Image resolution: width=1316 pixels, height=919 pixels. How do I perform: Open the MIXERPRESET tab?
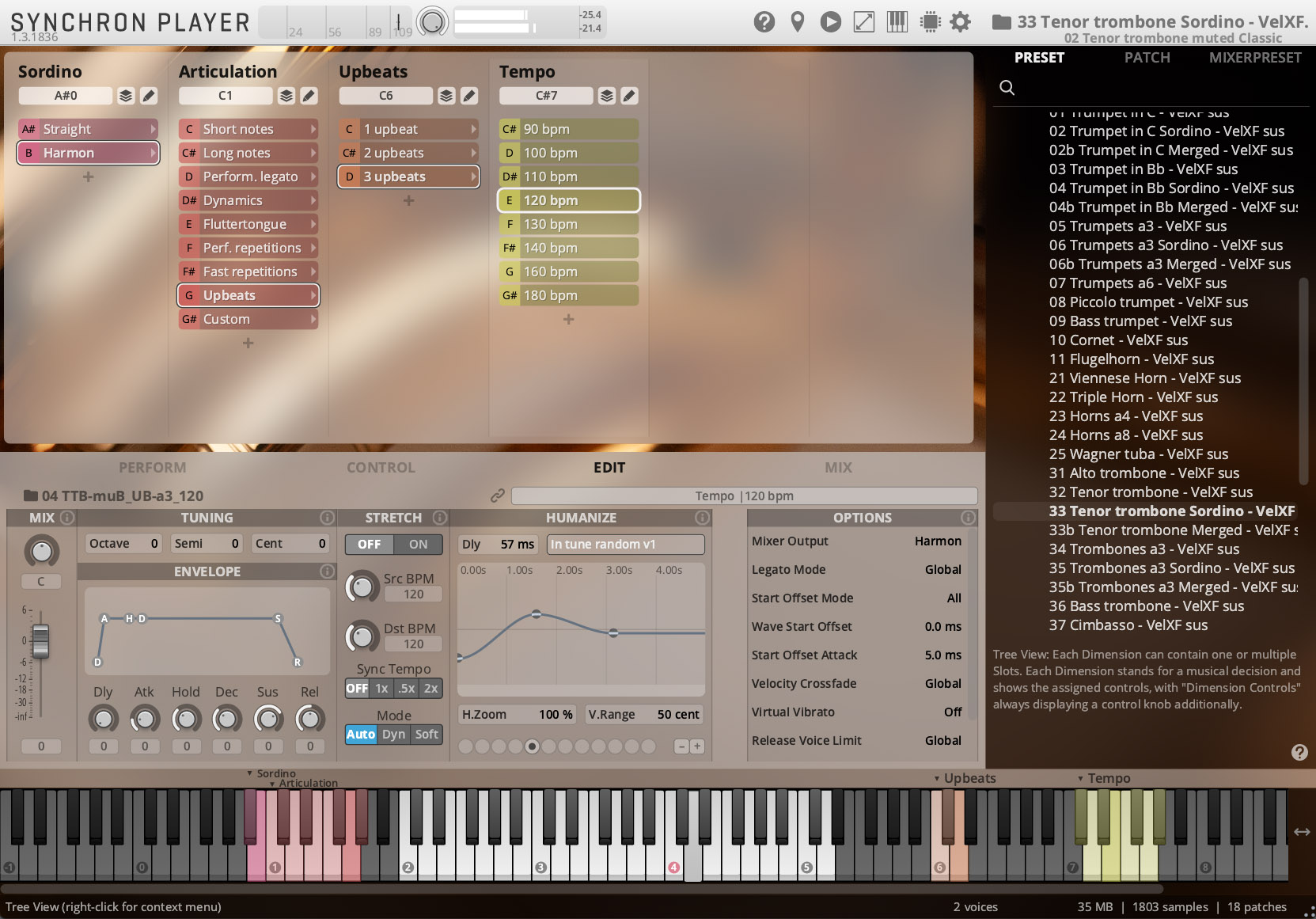(1255, 58)
